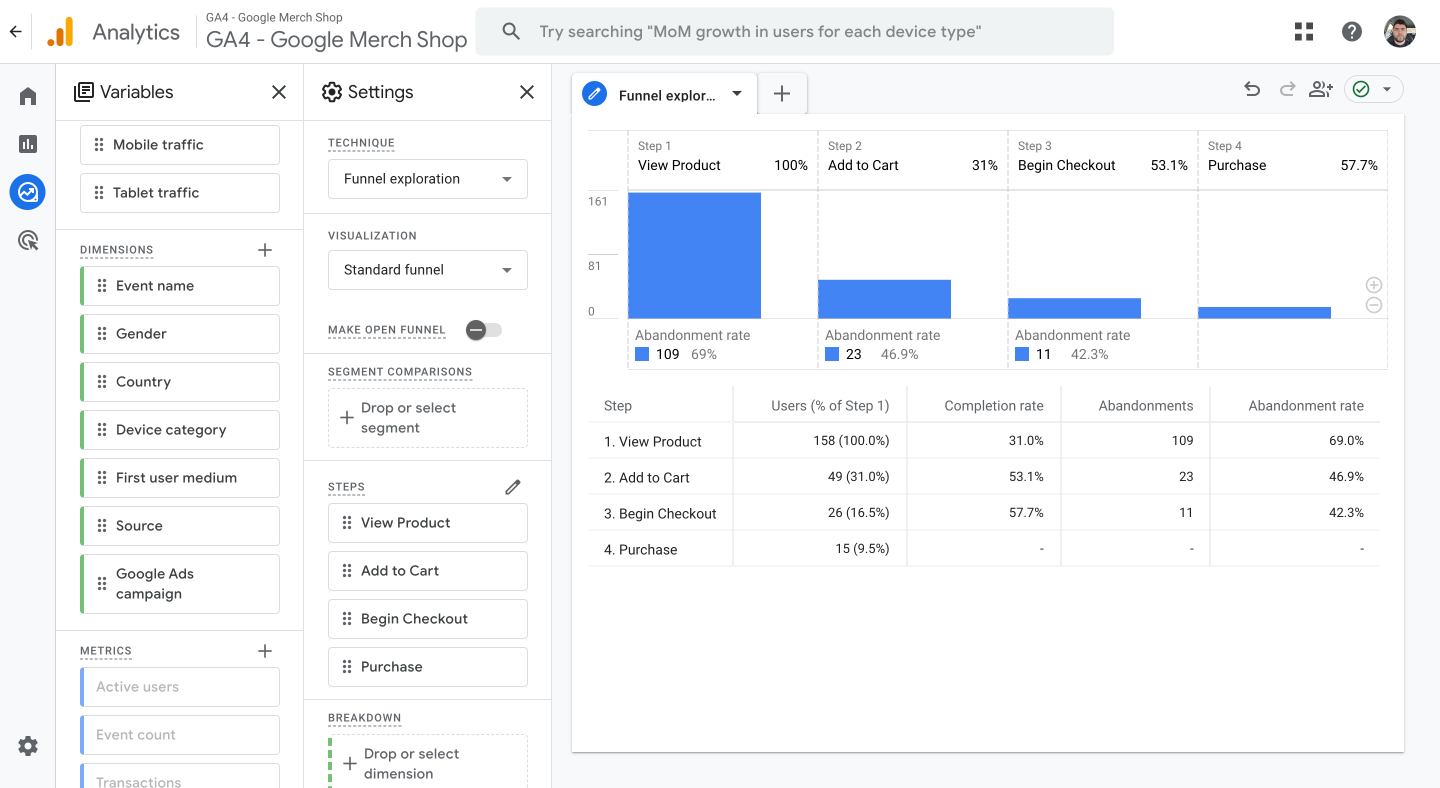Redo the last change

pyautogui.click(x=1287, y=89)
